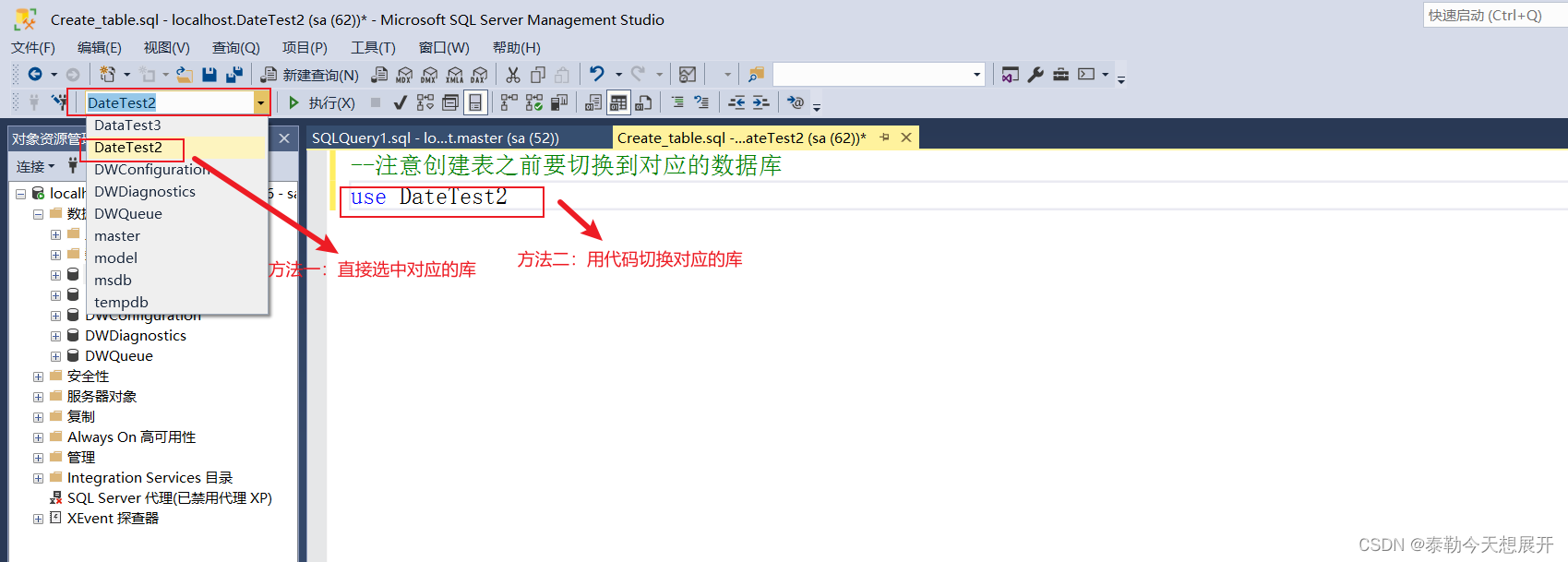This screenshot has height=562, width=1568.
Task: Click the navigate backward arrow icon
Action: (35, 75)
